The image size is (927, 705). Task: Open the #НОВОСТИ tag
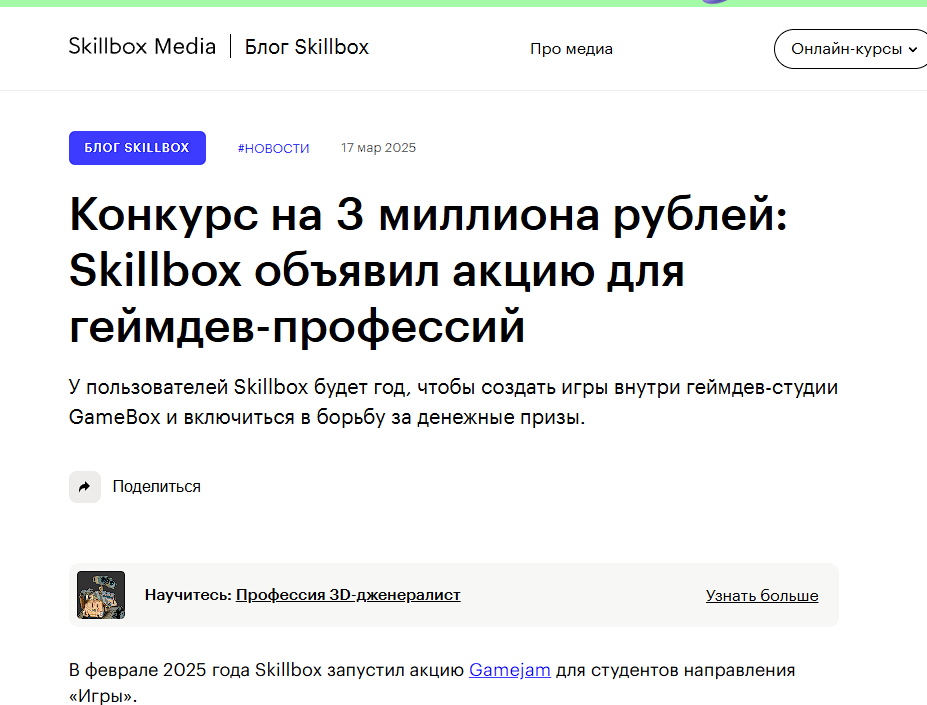(274, 147)
